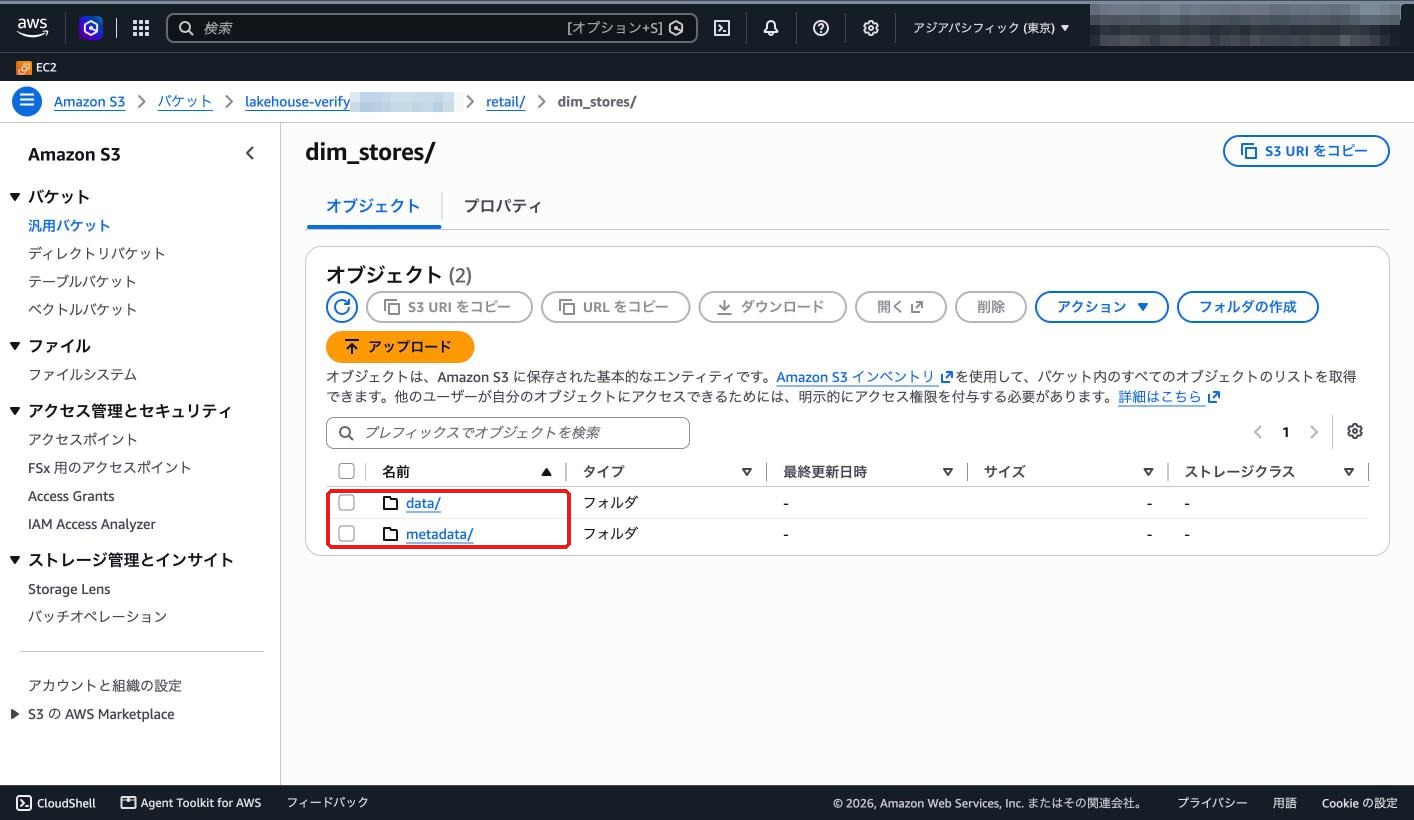This screenshot has width=1414, height=820.
Task: Toggle the side navigation hamburger button
Action: (x=27, y=101)
